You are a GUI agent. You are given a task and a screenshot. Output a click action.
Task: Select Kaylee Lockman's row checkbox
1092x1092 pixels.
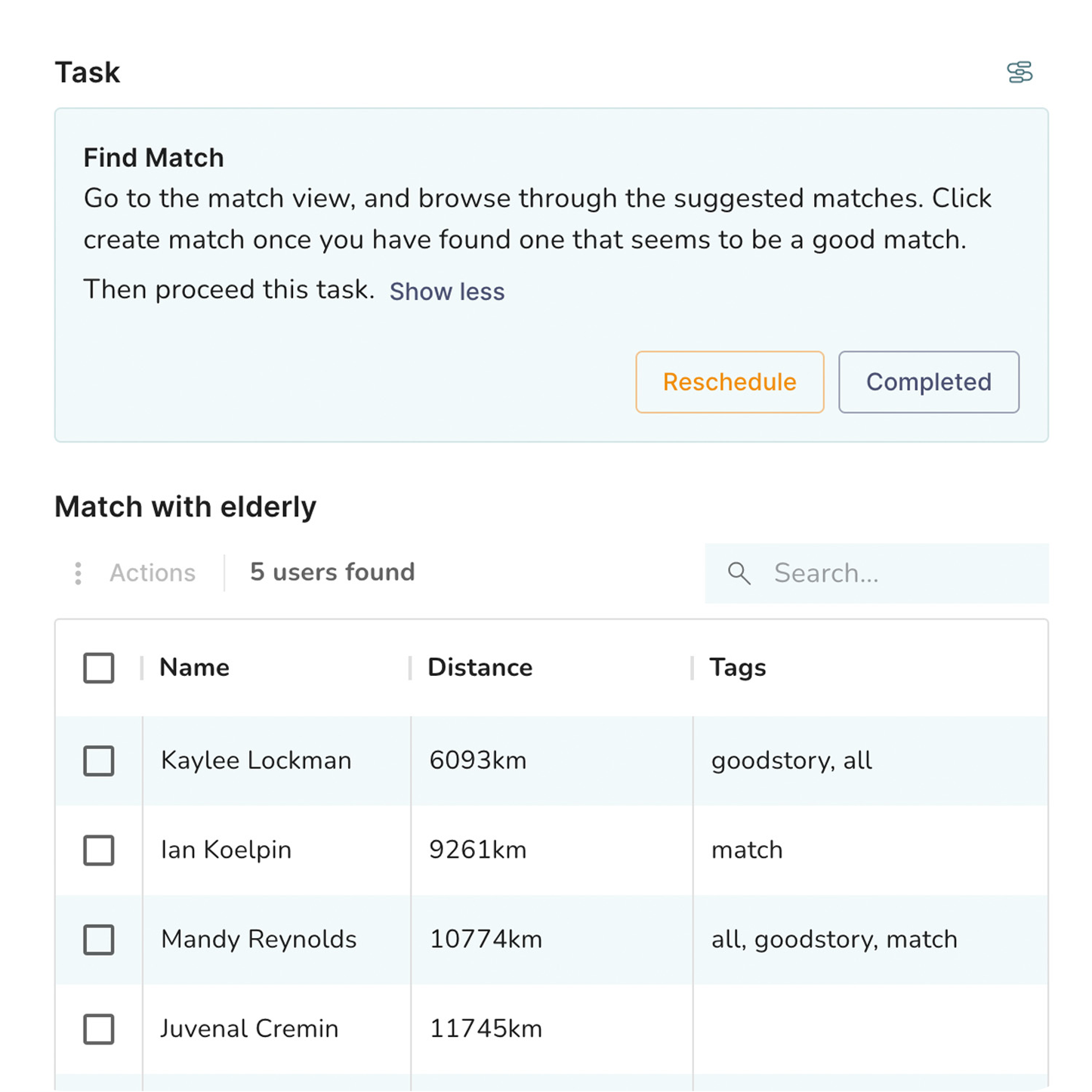point(99,760)
